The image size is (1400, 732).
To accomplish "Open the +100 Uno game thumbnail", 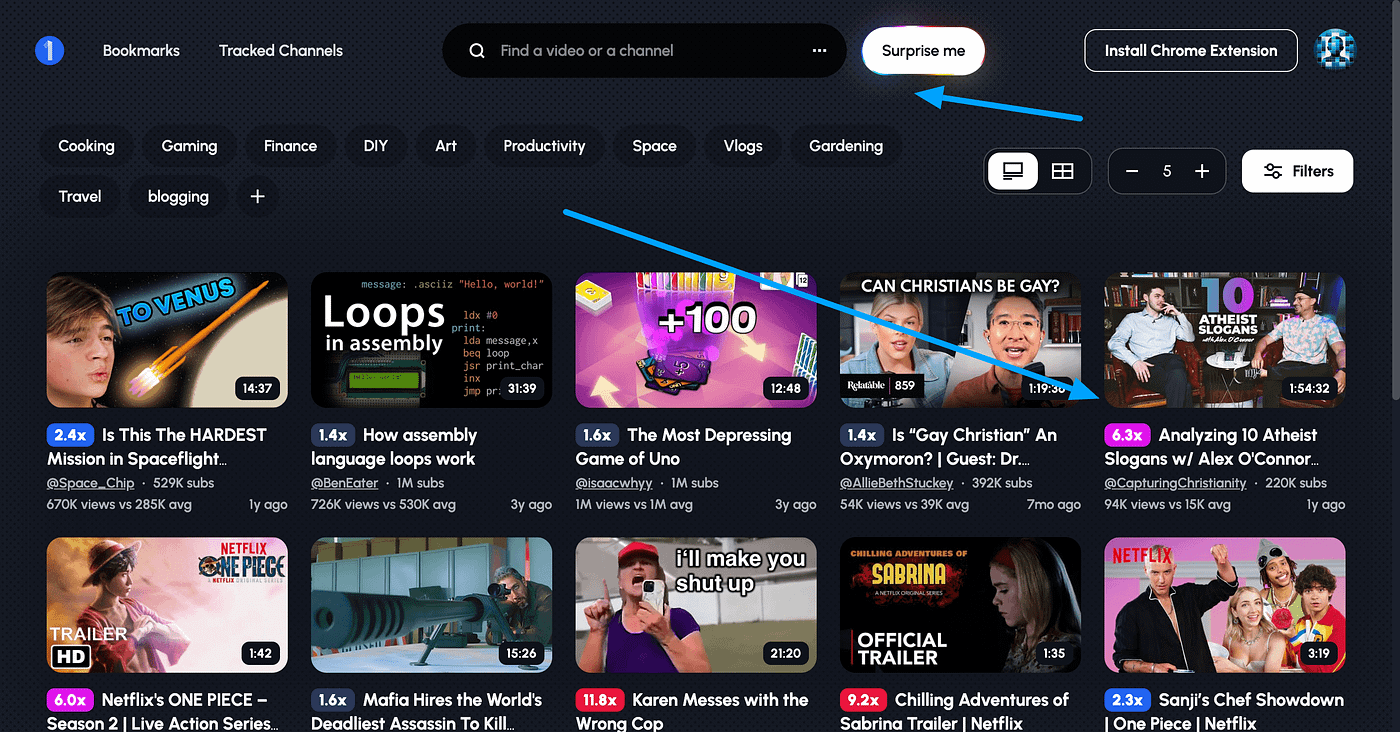I will (696, 340).
